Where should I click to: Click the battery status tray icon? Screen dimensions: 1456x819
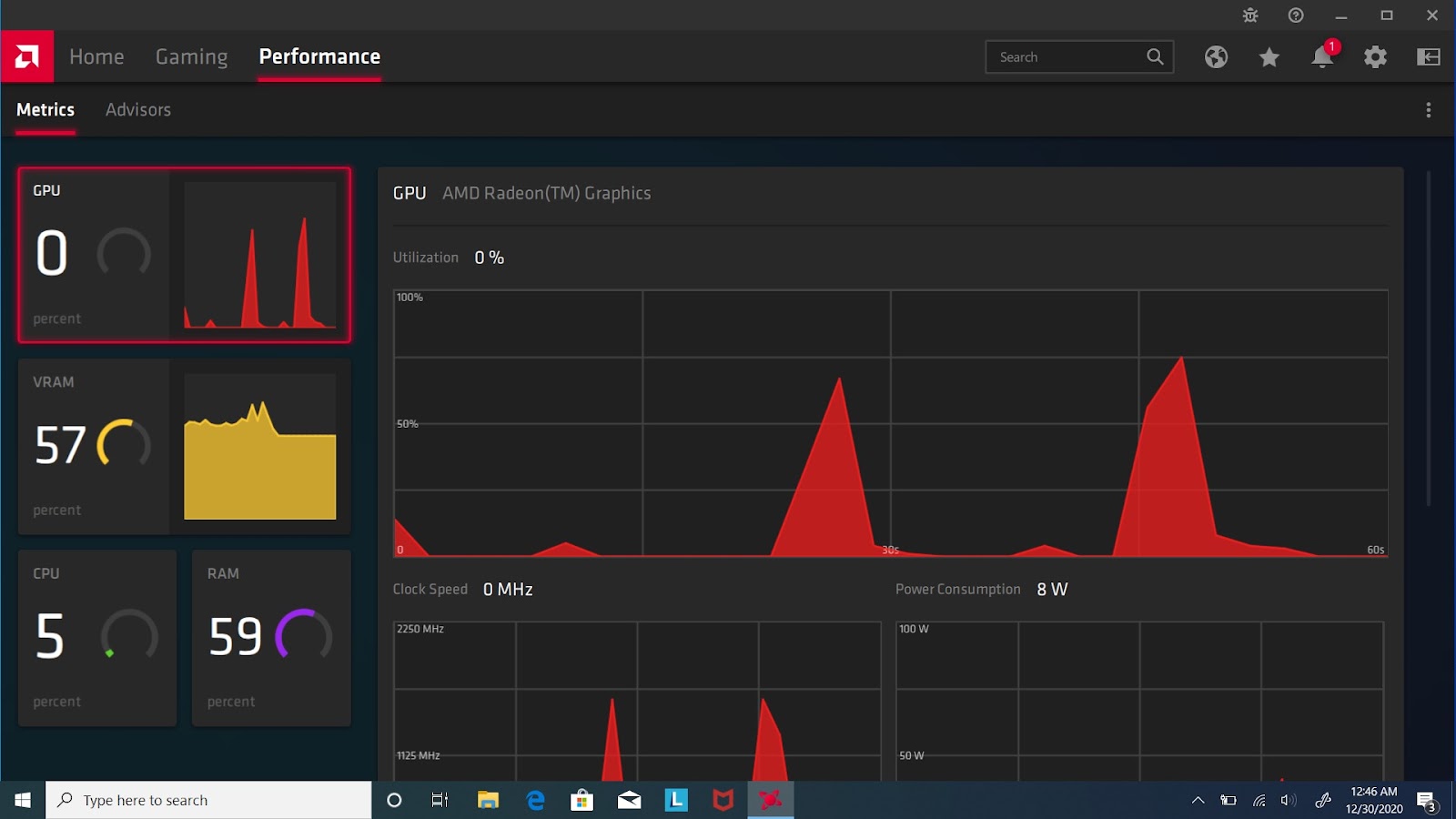click(1228, 801)
